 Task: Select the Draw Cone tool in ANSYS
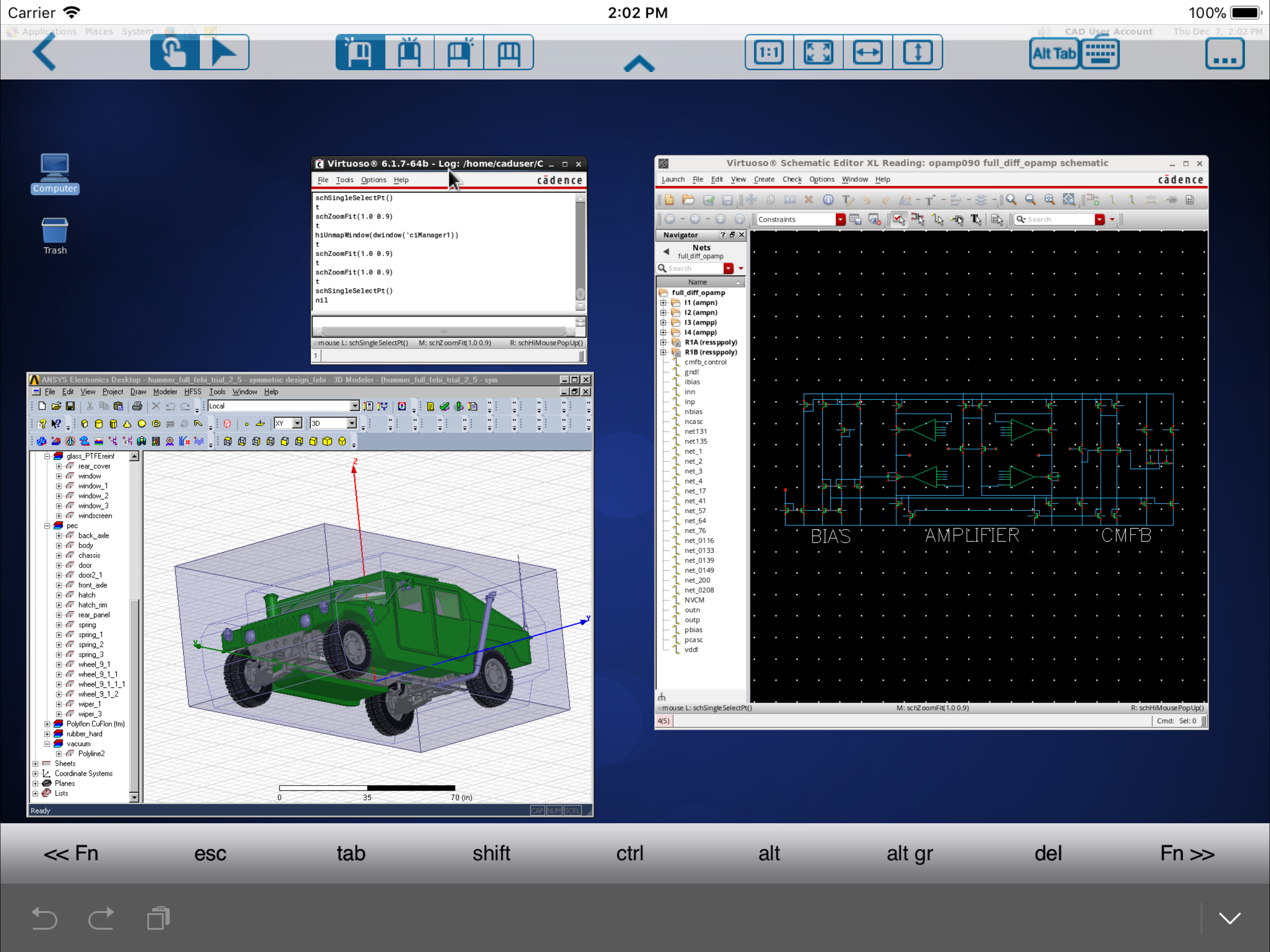point(127,424)
